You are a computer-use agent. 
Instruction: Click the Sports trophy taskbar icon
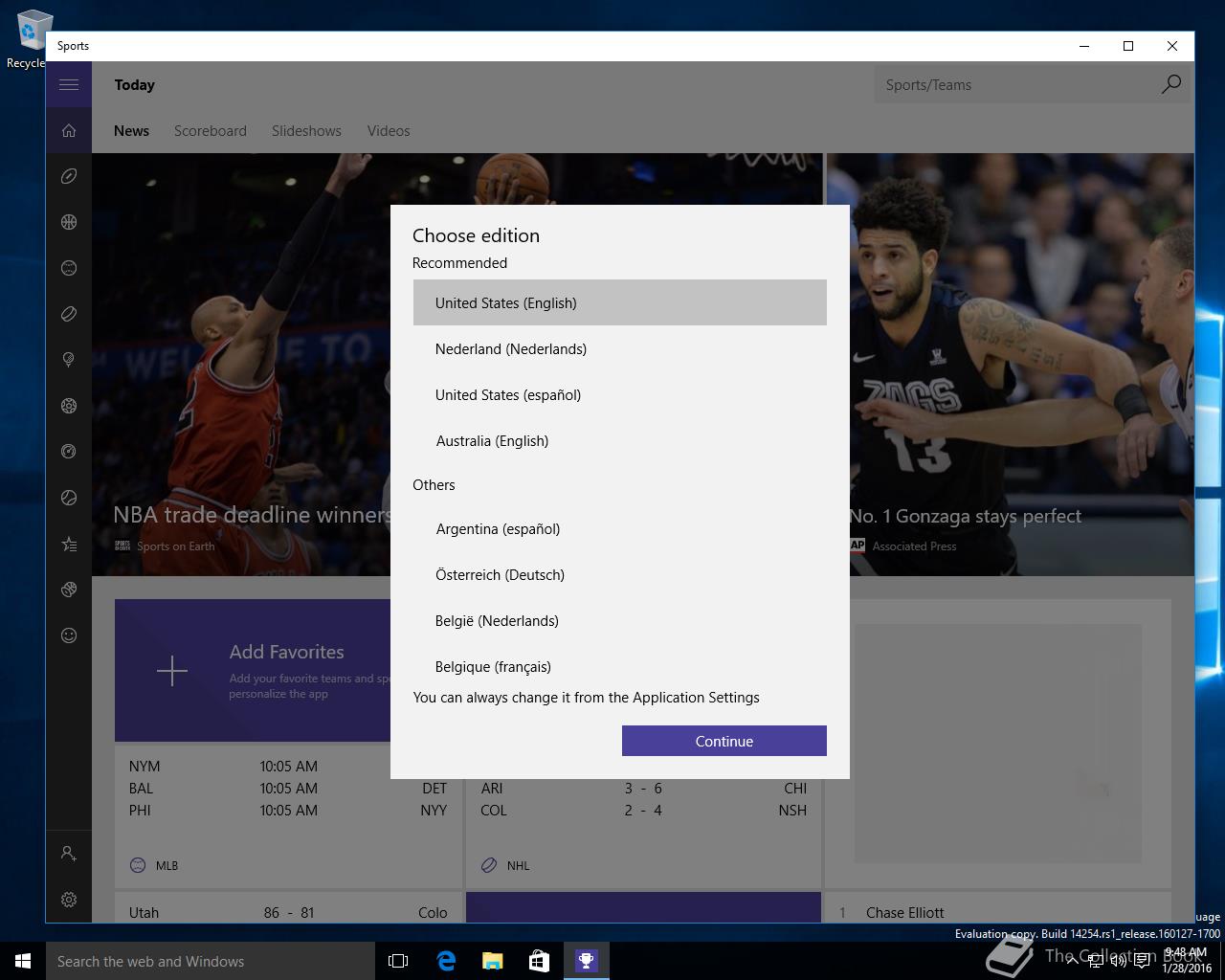pos(587,961)
